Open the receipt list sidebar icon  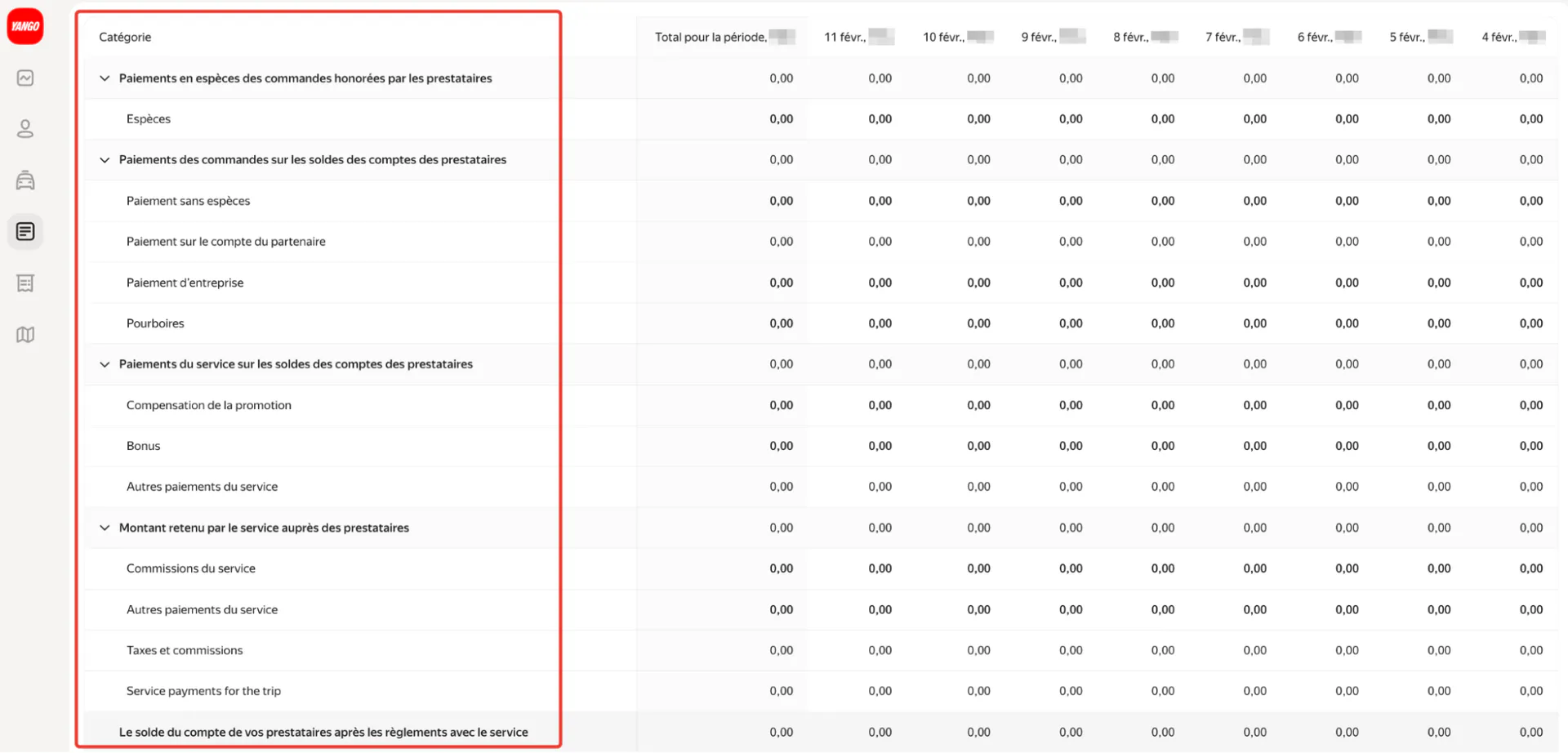click(25, 283)
